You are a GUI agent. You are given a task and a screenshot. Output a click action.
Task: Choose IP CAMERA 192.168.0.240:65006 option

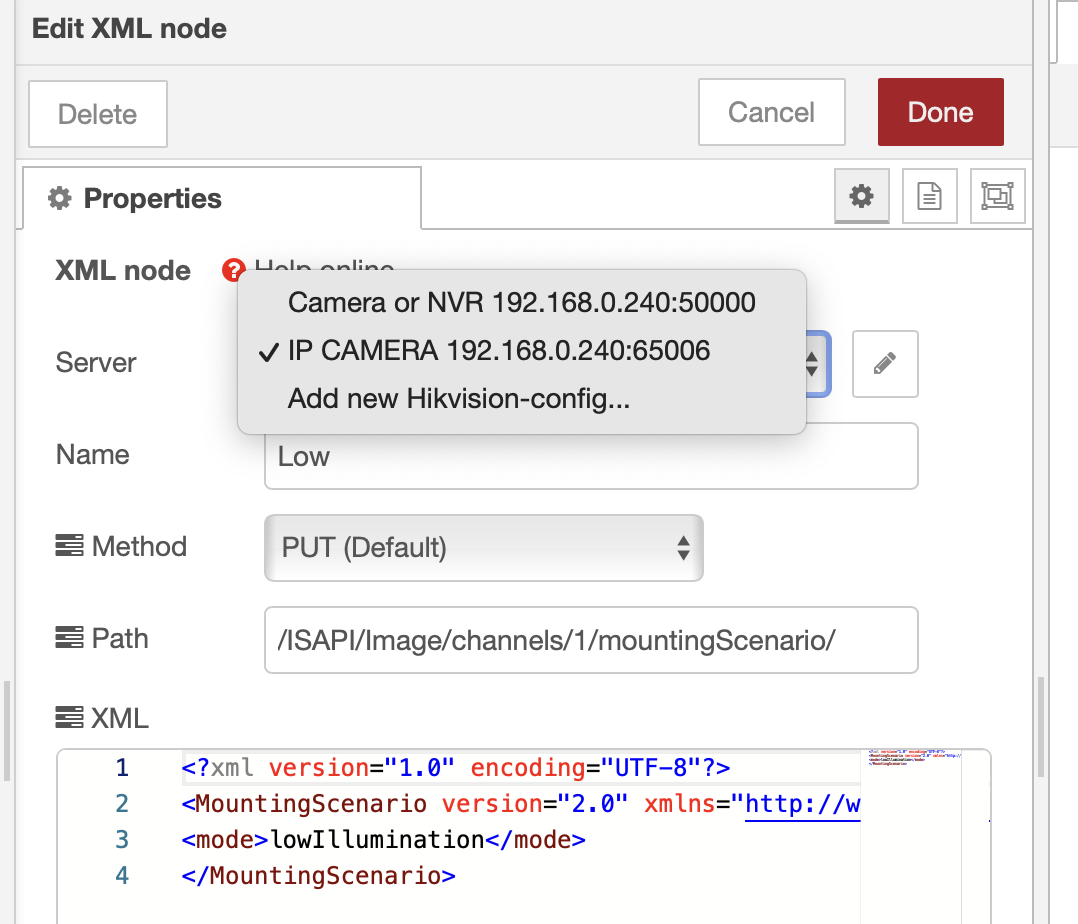coord(498,351)
